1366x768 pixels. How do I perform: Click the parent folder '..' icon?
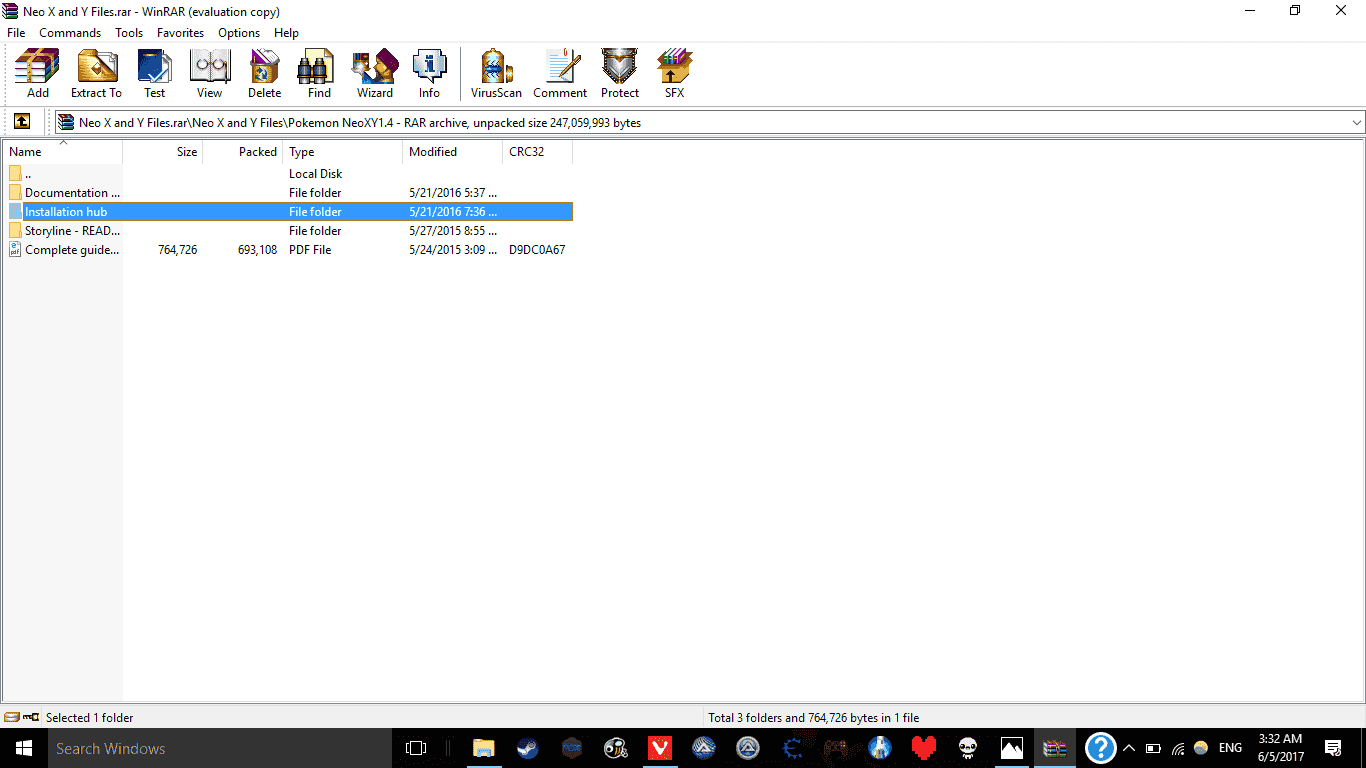coord(15,173)
